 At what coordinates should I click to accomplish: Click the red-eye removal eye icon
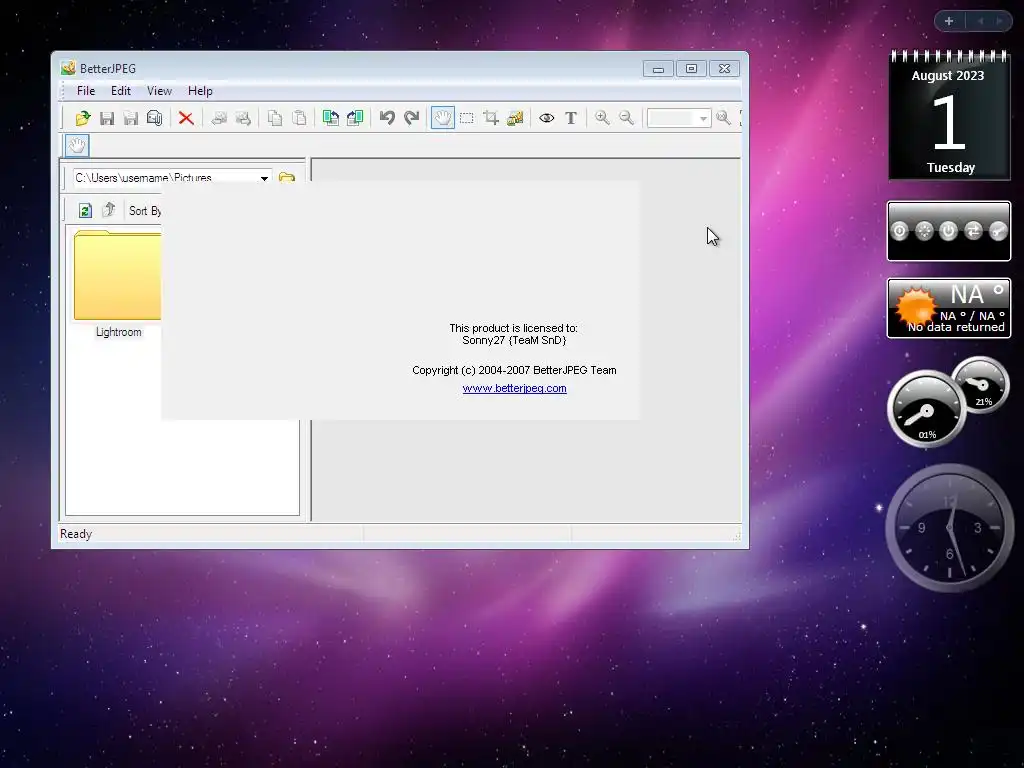click(x=547, y=118)
